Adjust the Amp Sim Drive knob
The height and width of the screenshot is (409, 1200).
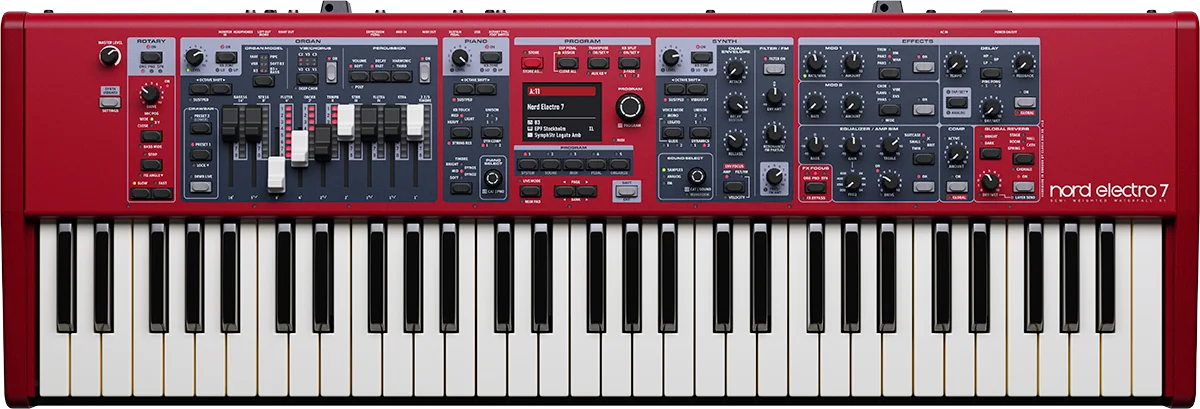click(890, 182)
